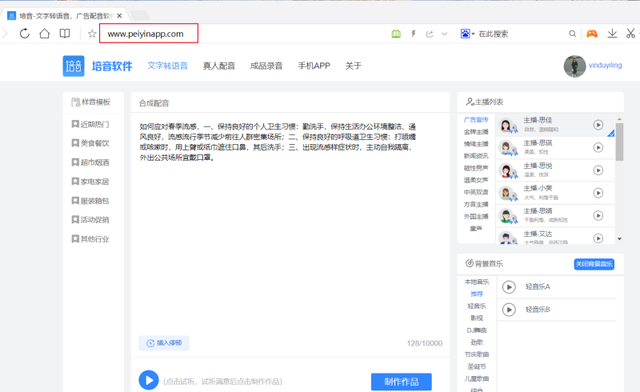Click the 插入停顿 button

tap(164, 343)
